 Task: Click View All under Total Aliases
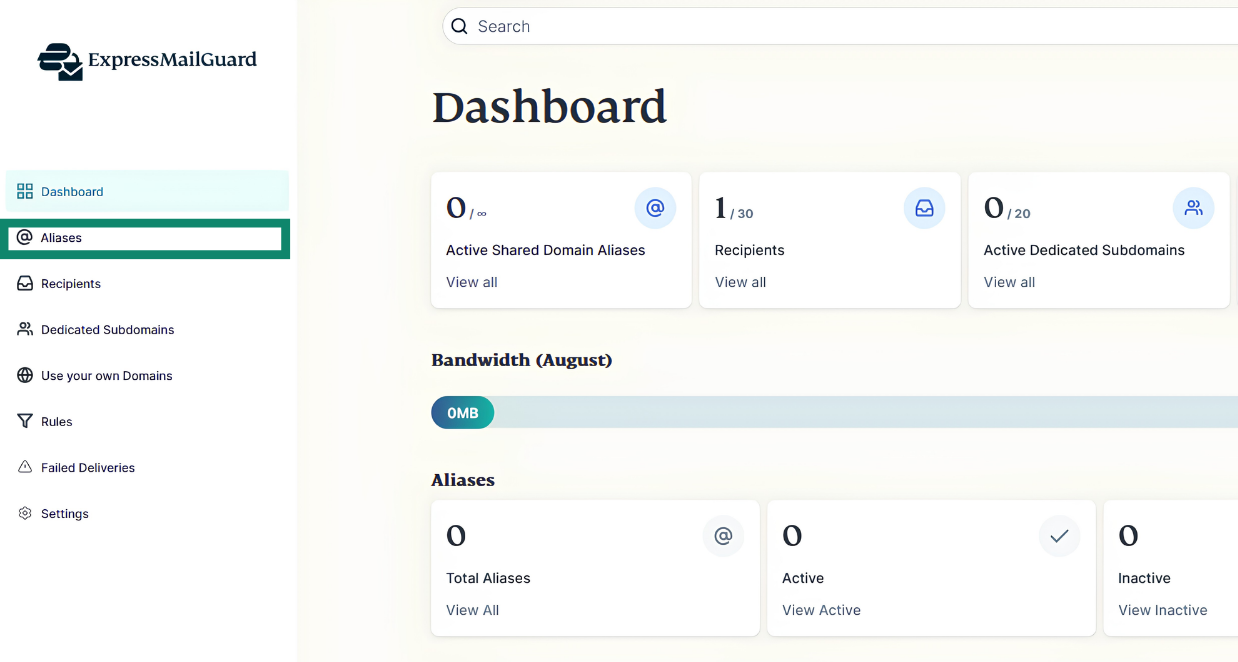[473, 610]
